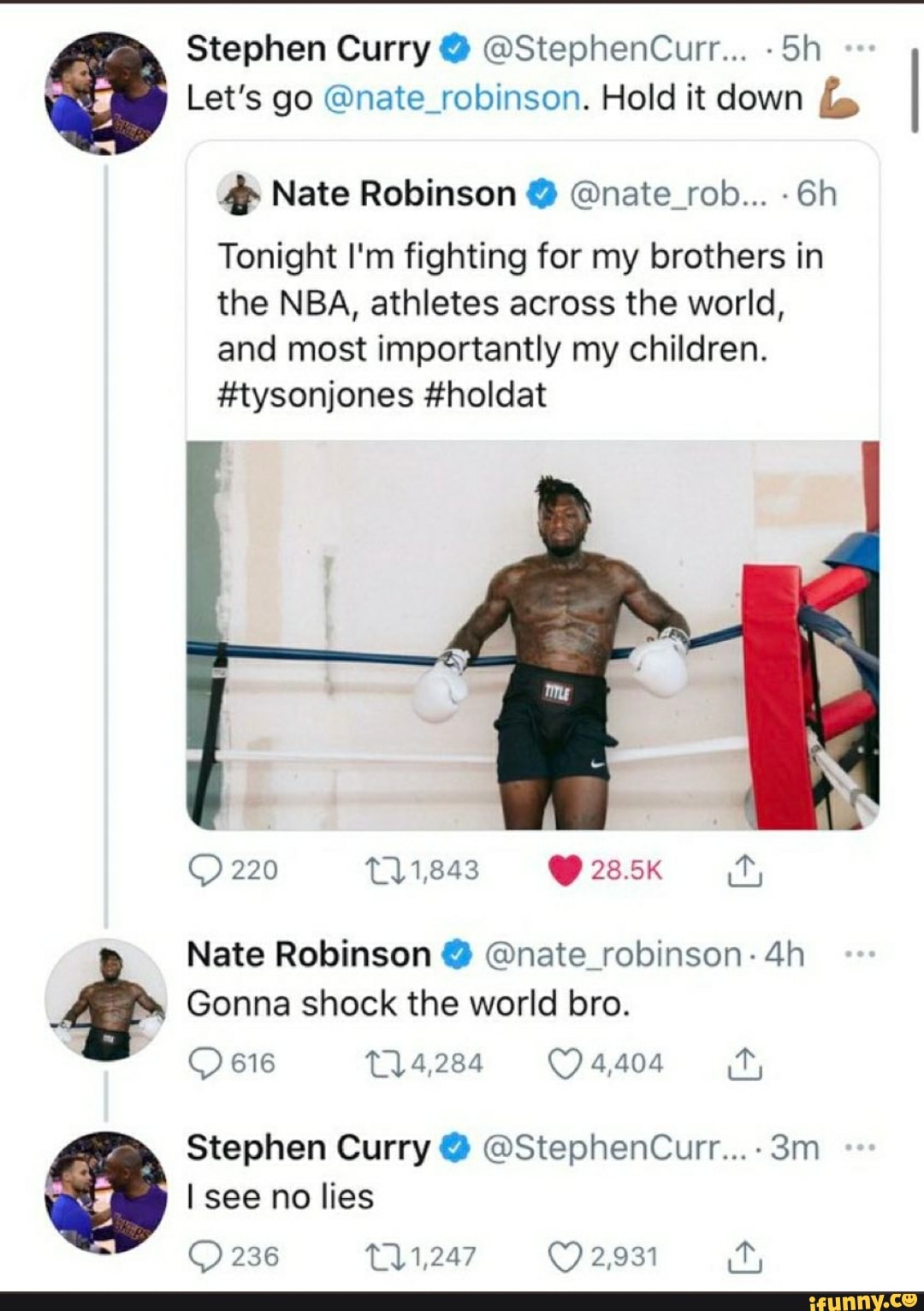Open more options on Nate Robinson's reply
This screenshot has width=924, height=1311.
point(858,954)
